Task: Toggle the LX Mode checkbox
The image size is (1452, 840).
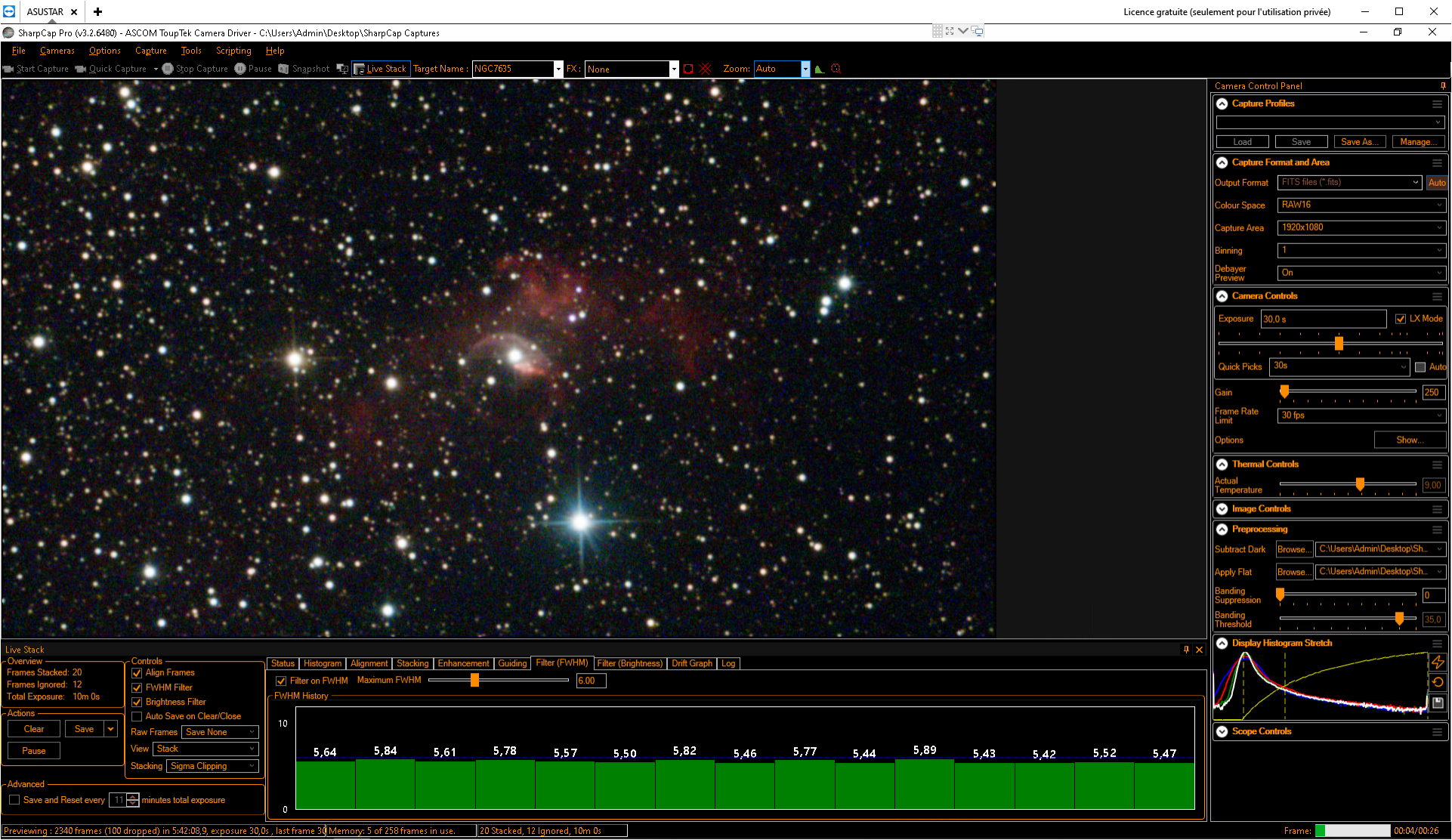Action: 1401,319
